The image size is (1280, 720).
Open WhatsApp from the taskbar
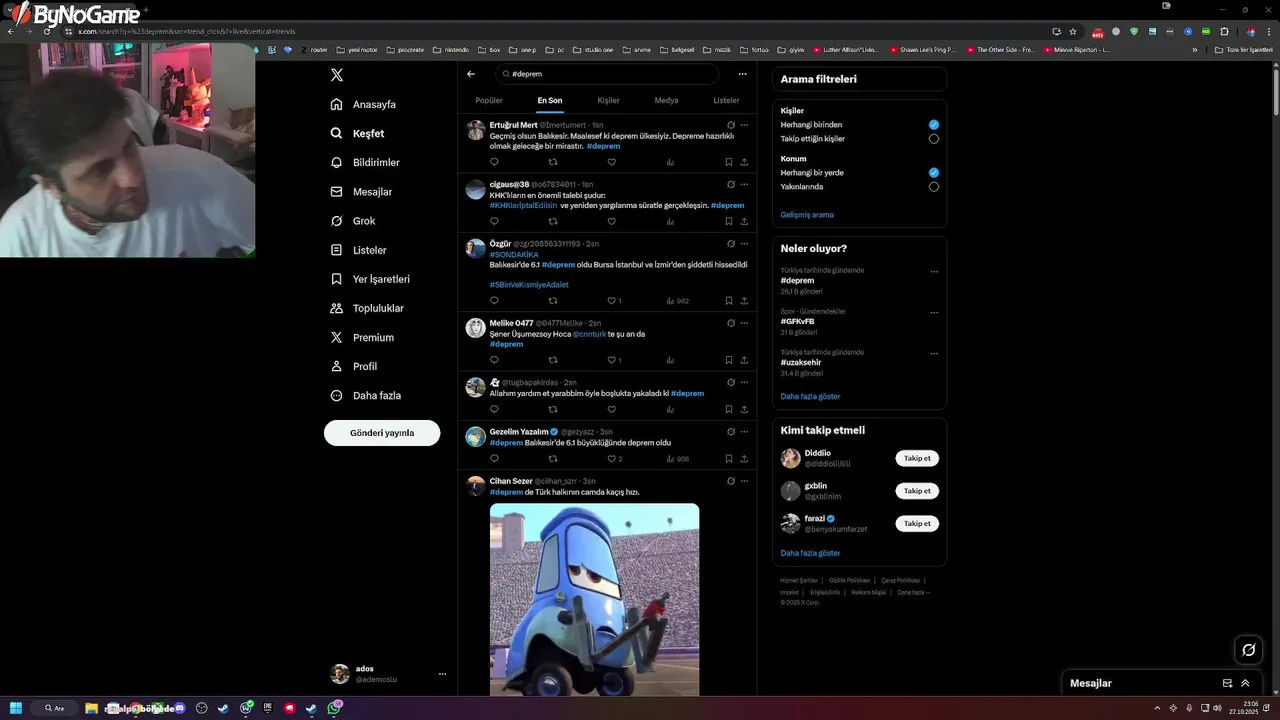334,708
